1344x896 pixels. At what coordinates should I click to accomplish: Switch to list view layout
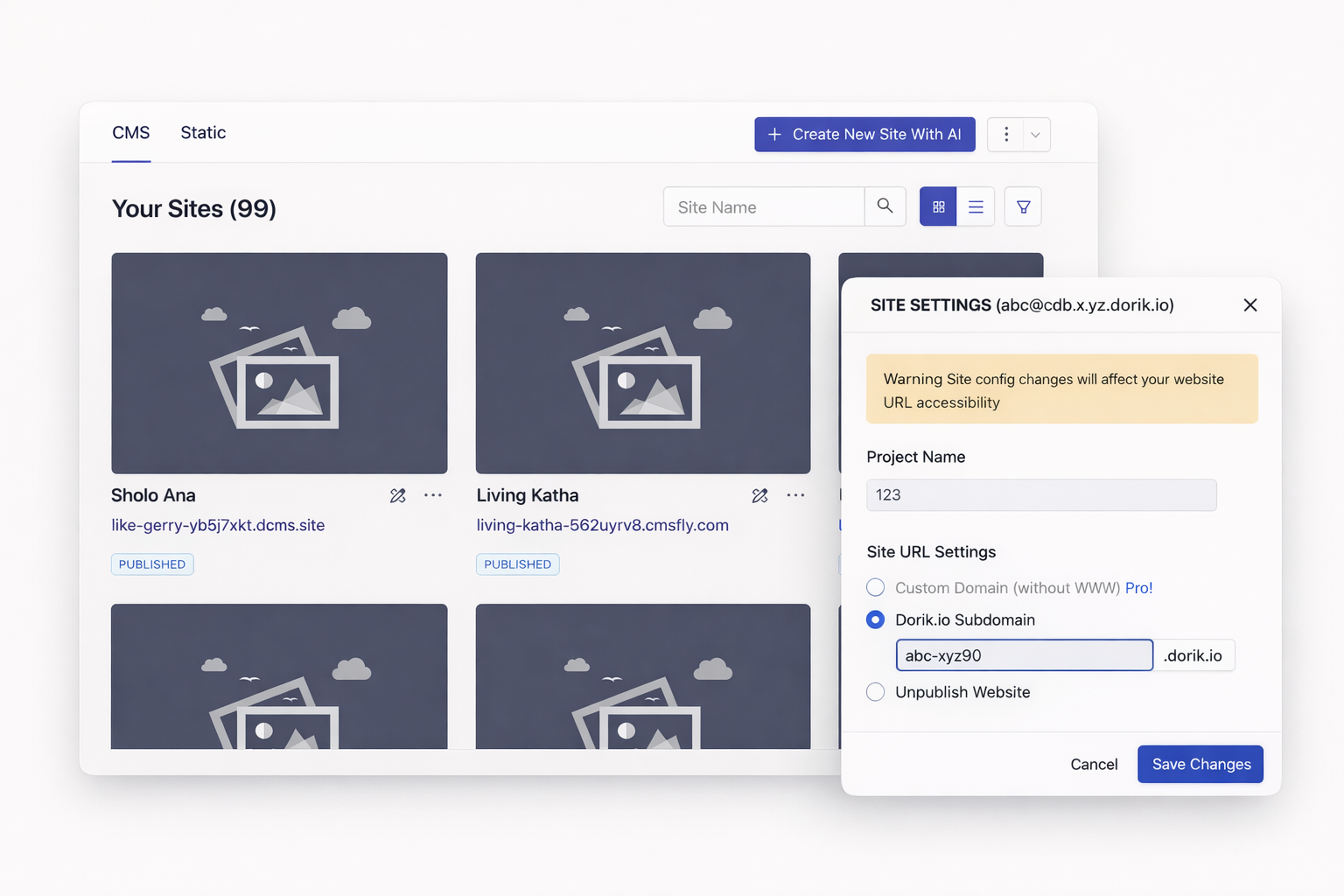(x=976, y=206)
